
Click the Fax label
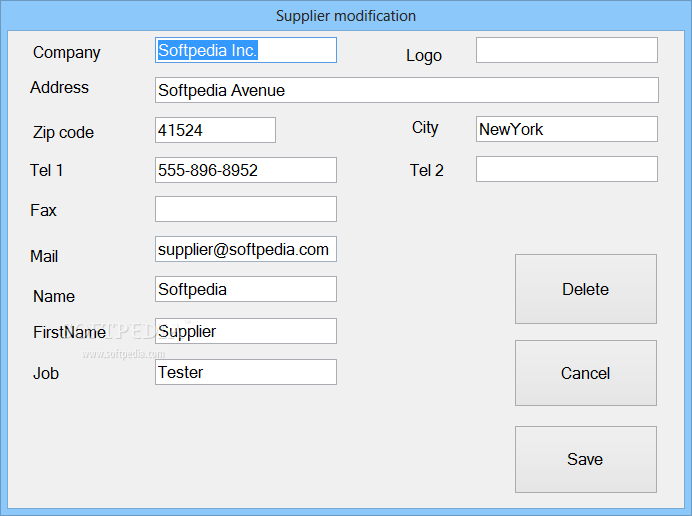[43, 210]
